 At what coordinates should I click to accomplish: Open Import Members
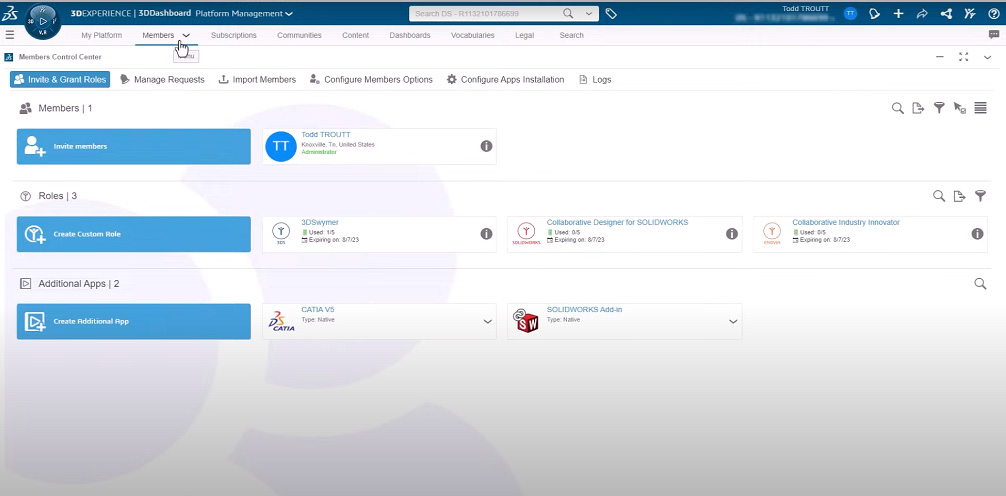[x=257, y=80]
